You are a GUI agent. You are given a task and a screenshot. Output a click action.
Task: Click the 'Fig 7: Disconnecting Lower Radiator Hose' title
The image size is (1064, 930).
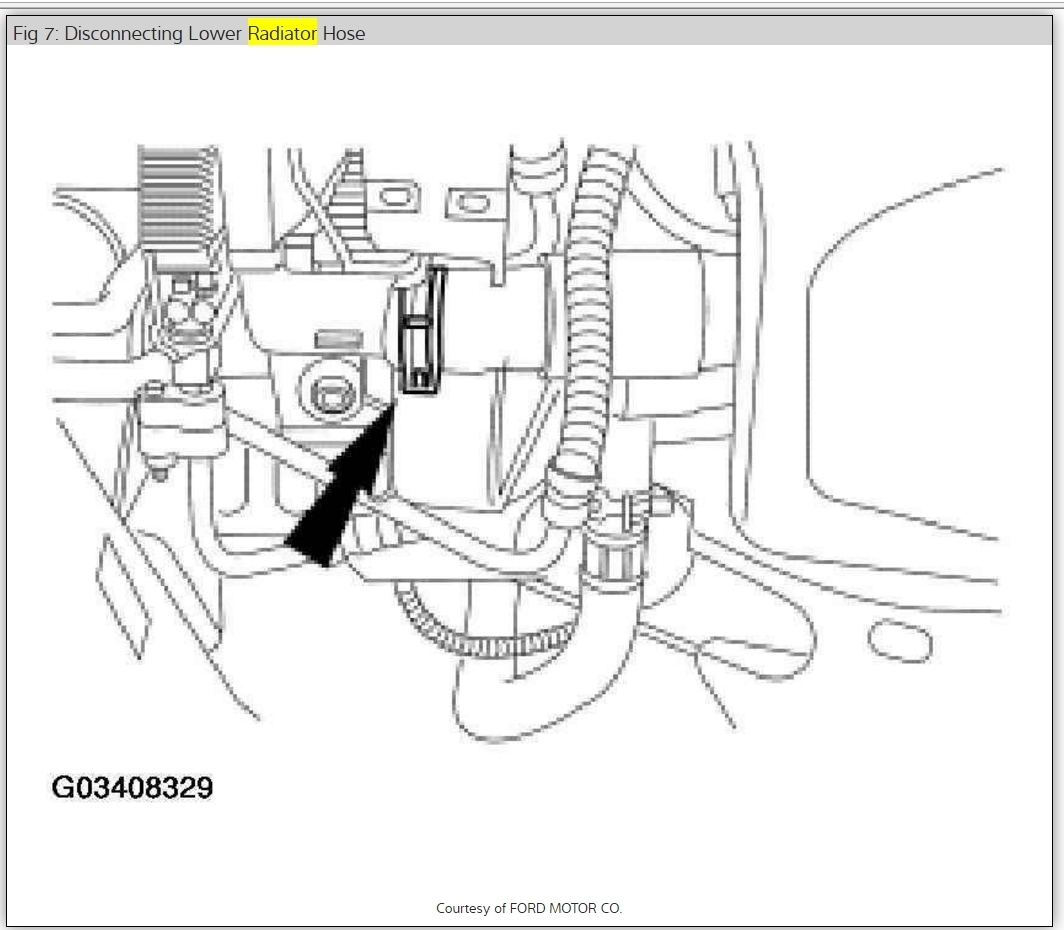point(189,33)
